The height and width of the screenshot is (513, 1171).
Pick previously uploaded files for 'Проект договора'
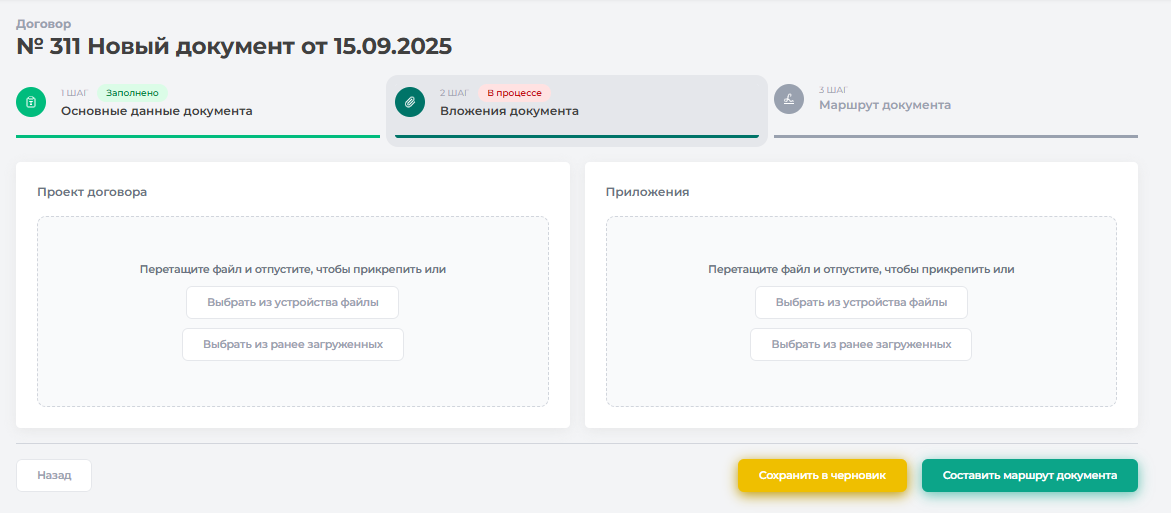[x=292, y=344]
